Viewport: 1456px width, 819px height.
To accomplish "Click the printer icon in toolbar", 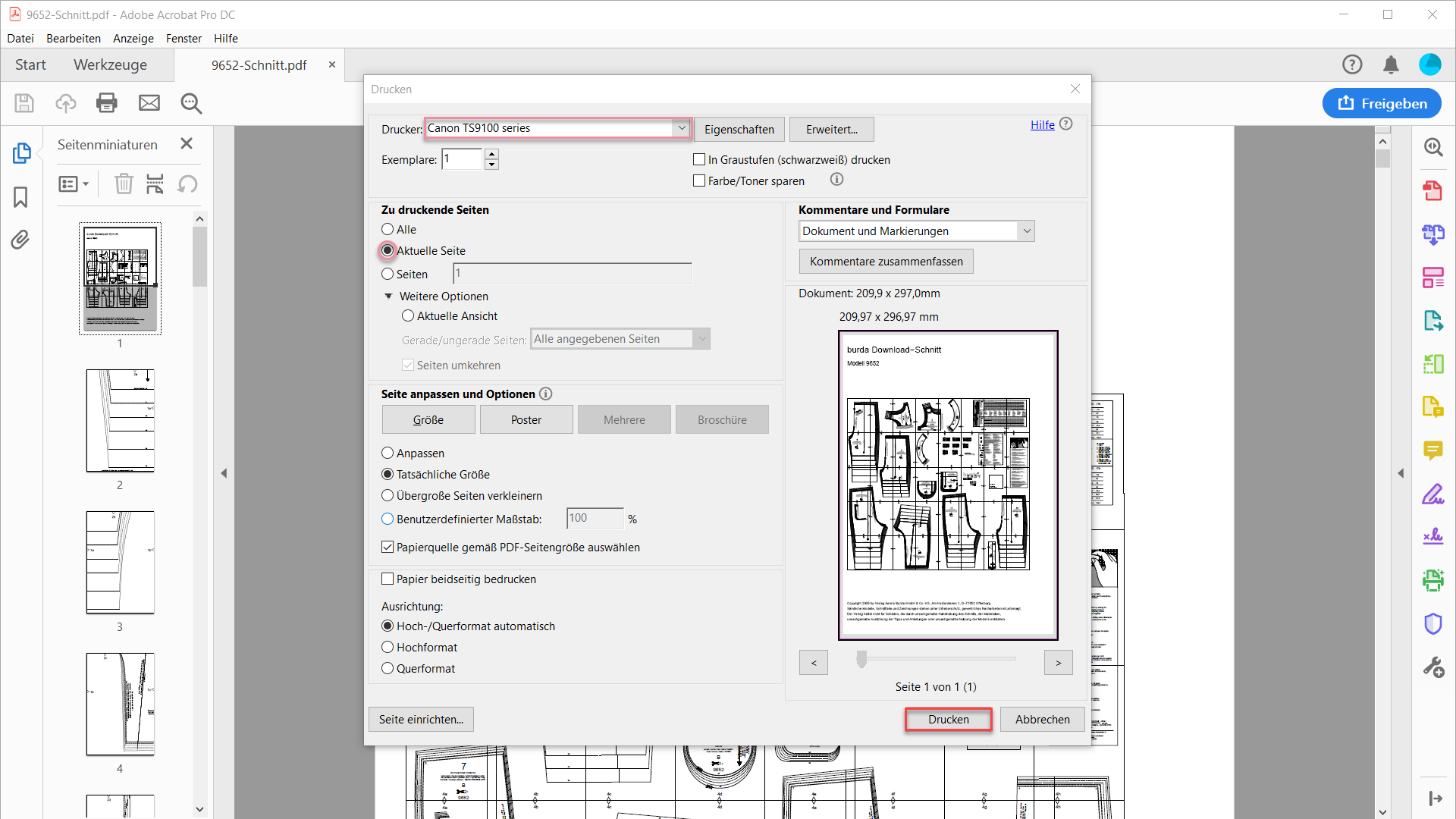I will [x=107, y=103].
